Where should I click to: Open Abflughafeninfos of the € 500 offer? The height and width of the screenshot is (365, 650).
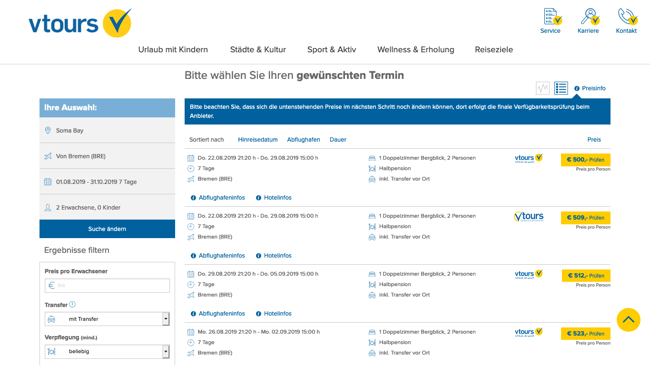pyautogui.click(x=218, y=198)
